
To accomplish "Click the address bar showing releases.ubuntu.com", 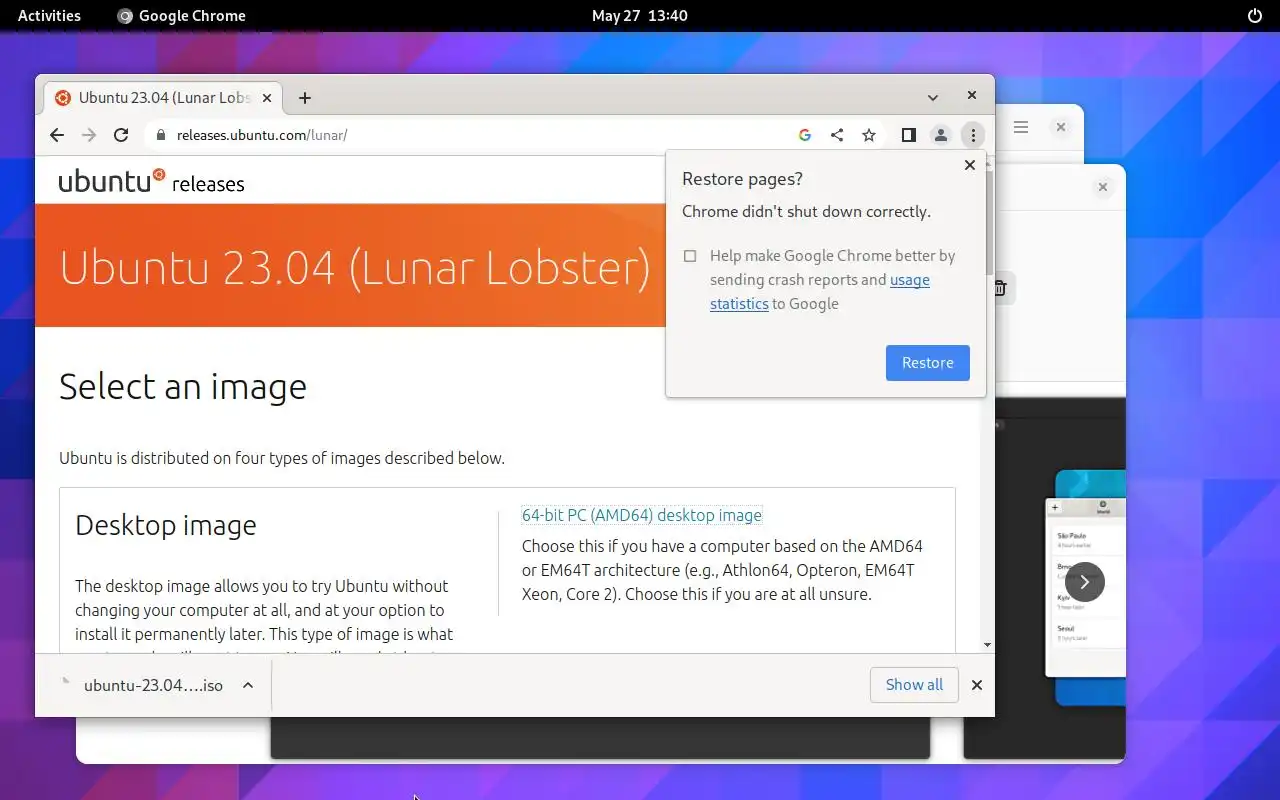I will tap(470, 135).
